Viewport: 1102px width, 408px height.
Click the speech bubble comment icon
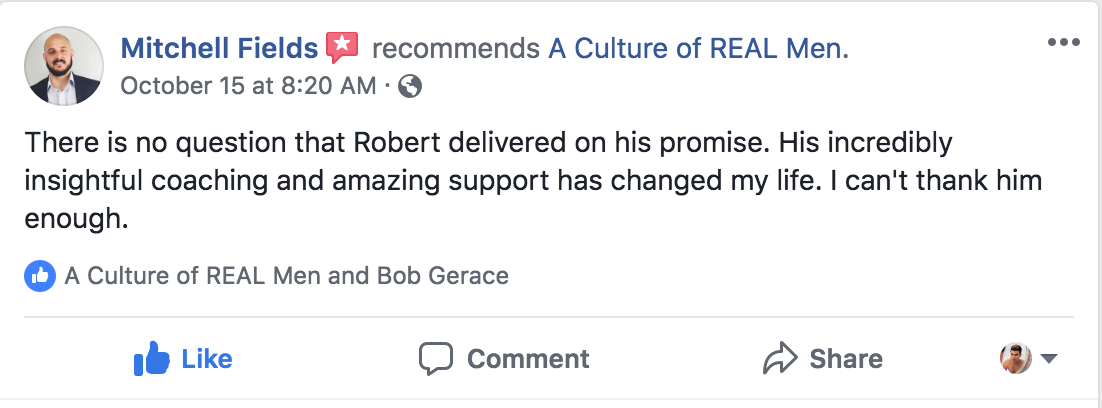pos(436,358)
